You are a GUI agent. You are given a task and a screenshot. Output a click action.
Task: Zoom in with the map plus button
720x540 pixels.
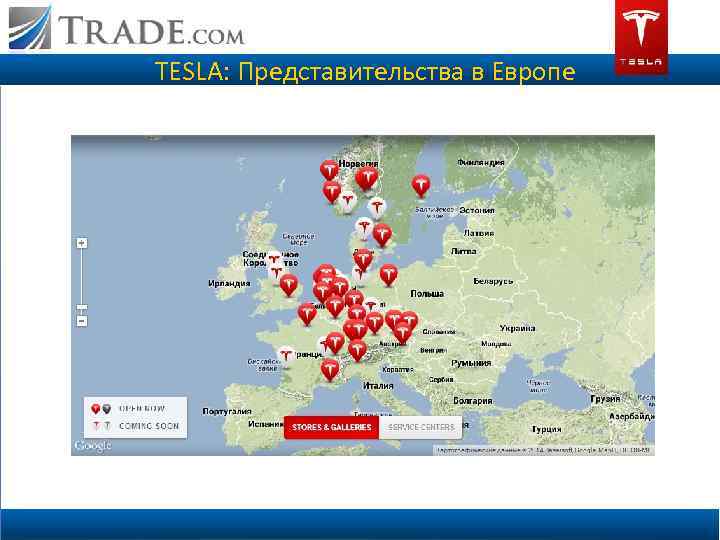pyautogui.click(x=82, y=243)
